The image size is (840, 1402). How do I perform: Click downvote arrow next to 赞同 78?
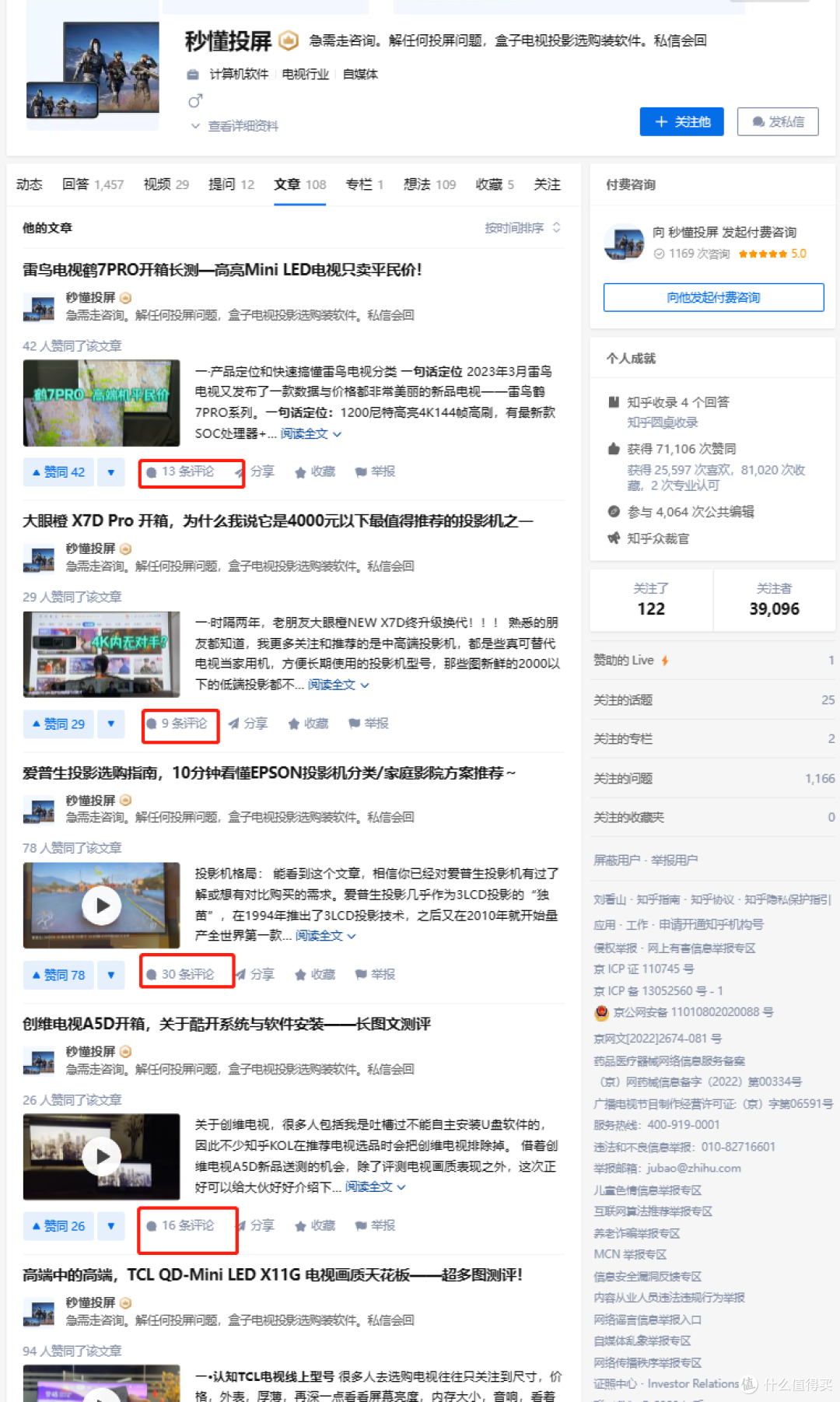click(111, 975)
